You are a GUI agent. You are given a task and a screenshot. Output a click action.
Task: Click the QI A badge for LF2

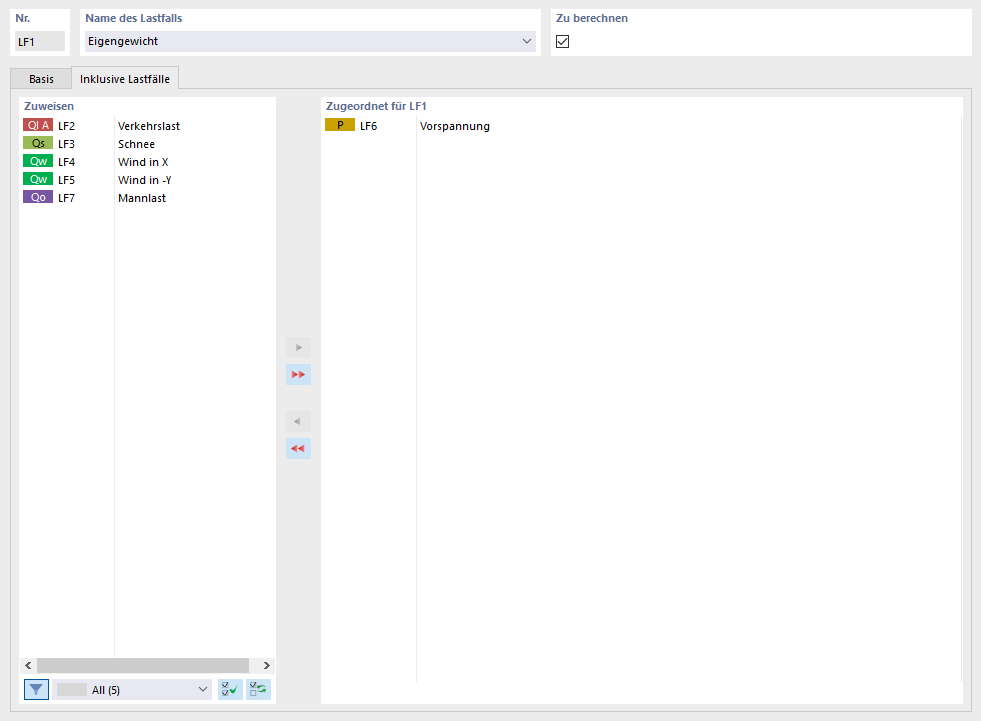tap(38, 125)
